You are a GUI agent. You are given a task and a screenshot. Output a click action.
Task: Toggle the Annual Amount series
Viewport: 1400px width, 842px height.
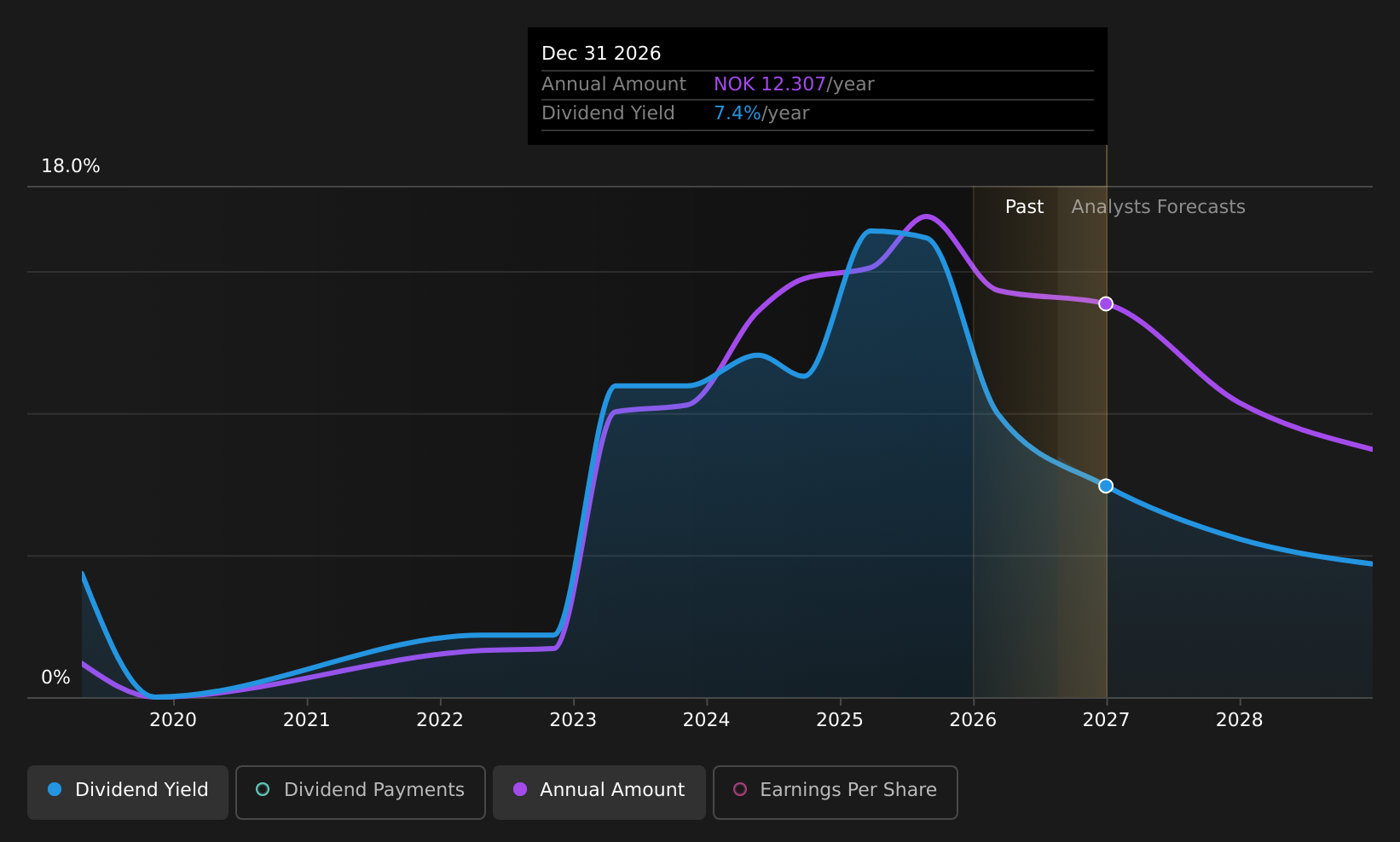click(599, 792)
